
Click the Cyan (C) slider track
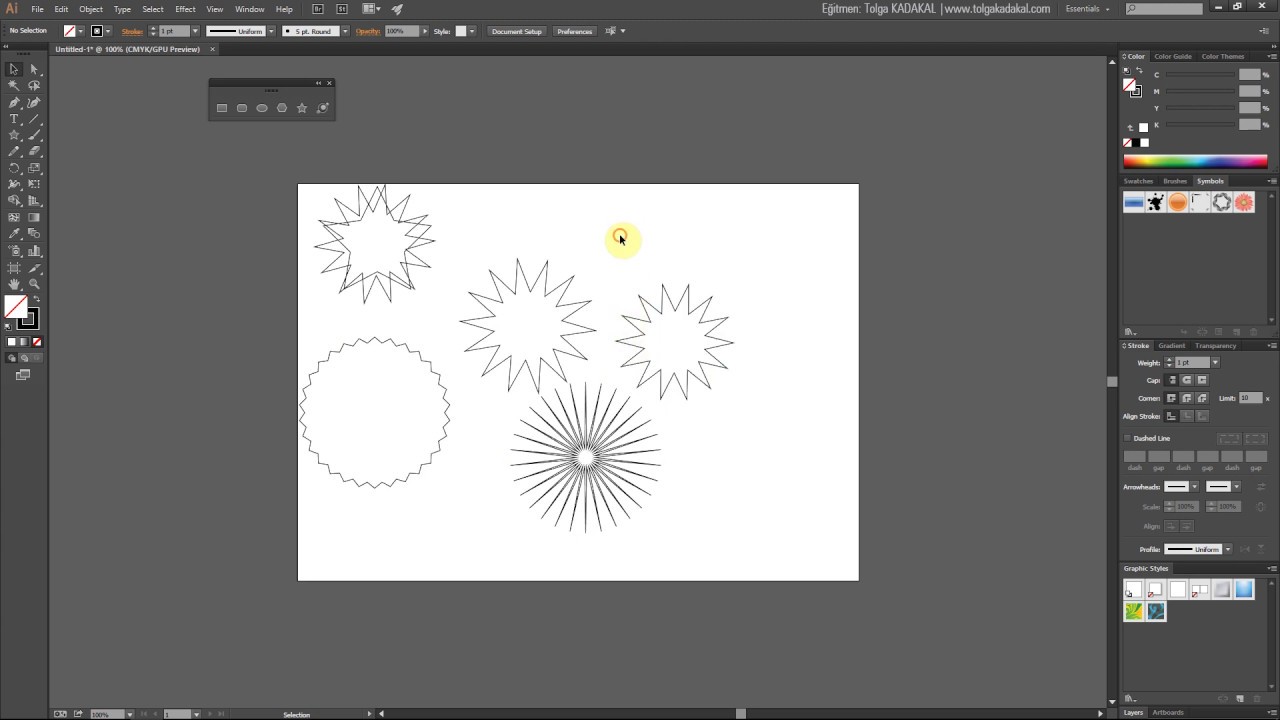tap(1200, 75)
